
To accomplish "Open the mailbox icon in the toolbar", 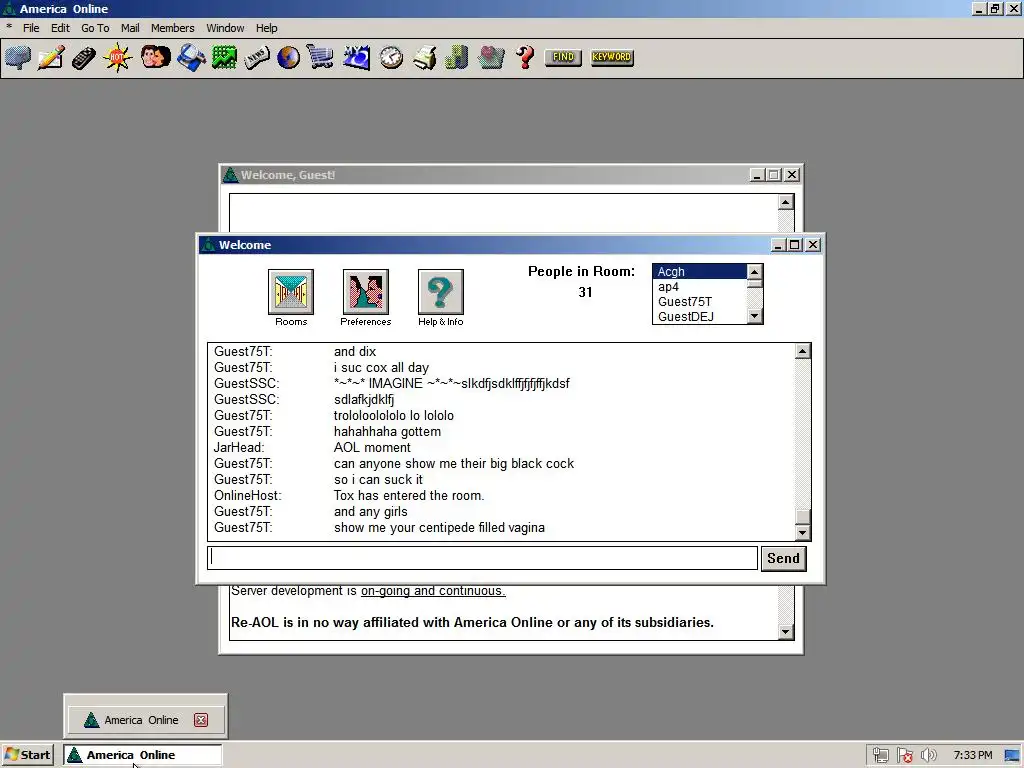I will (18, 57).
